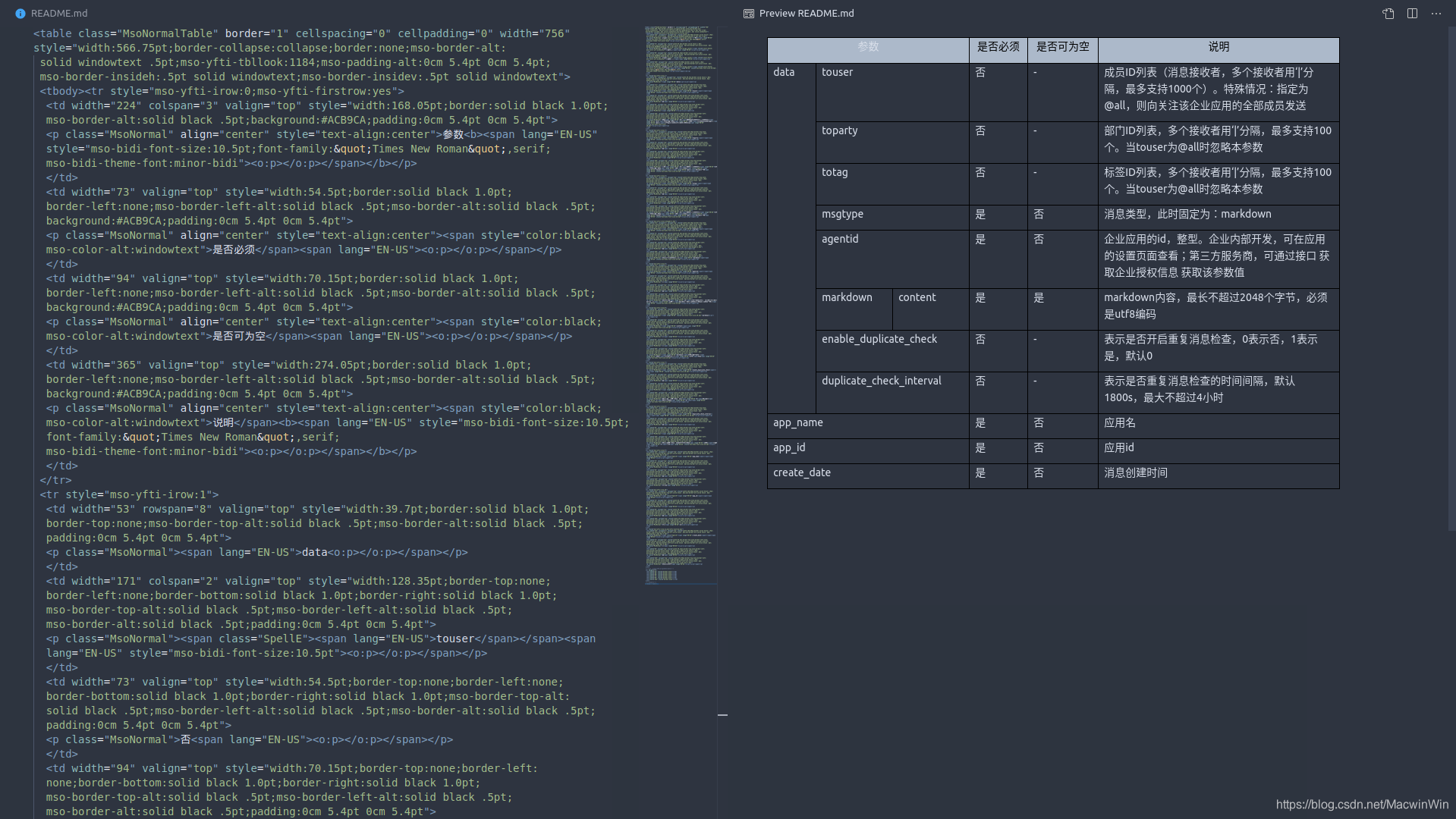This screenshot has height=819, width=1456.
Task: Click the totag description starting '标签ID列表'
Action: click(1219, 184)
